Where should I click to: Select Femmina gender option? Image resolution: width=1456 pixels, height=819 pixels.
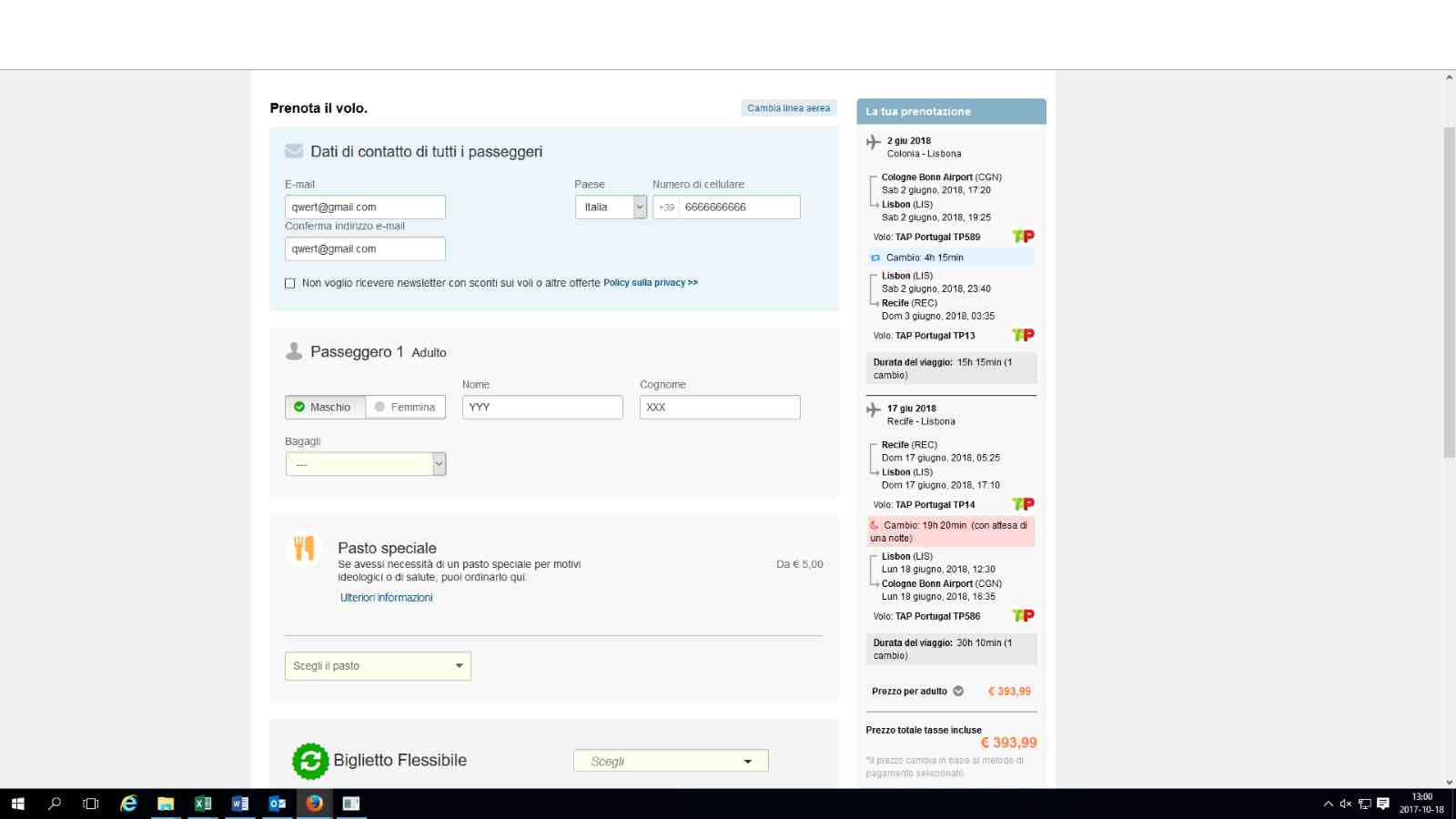[406, 407]
